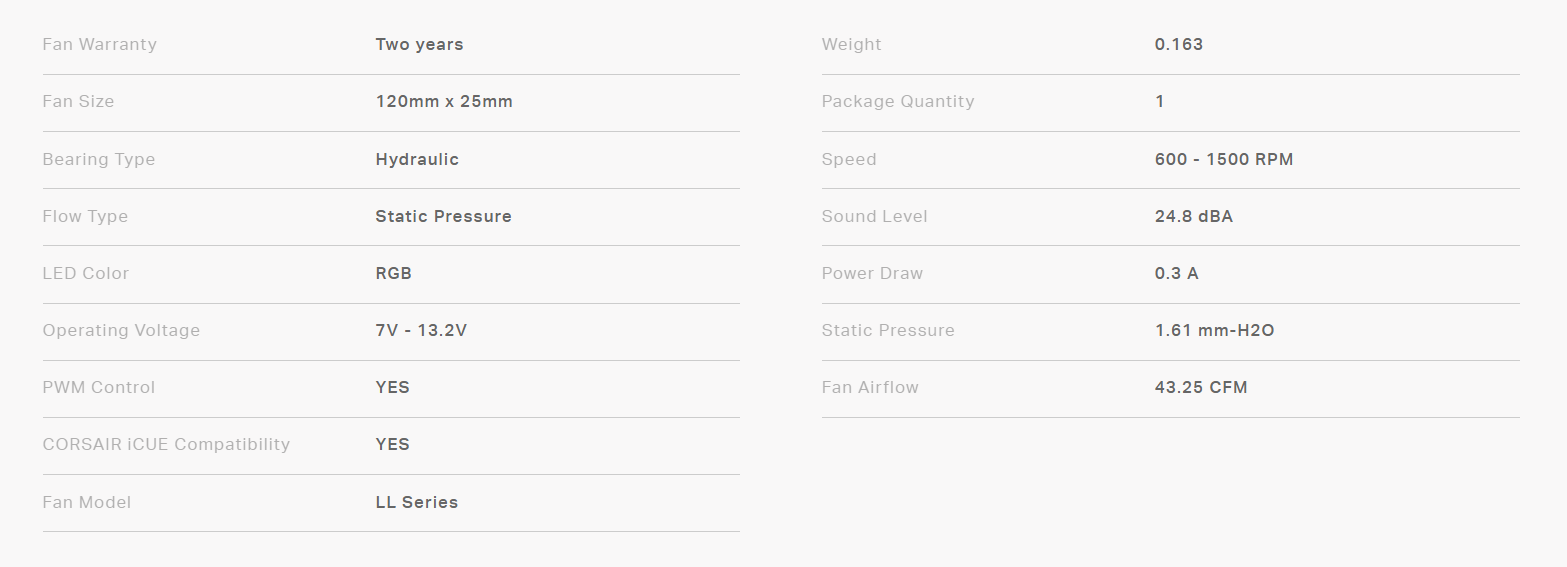Screen dimensions: 1567x567
Task: Click the '24.8 dBA' sound level value
Action: pos(1193,217)
